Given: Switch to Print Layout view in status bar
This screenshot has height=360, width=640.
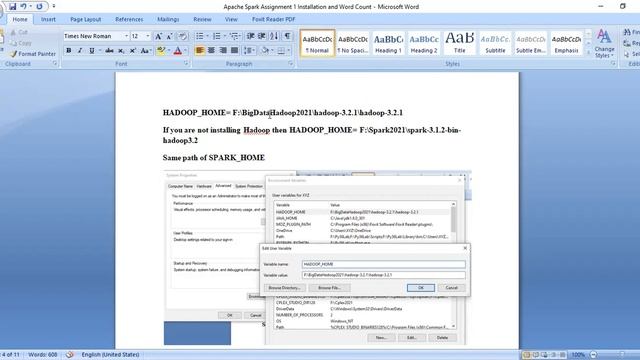Looking at the screenshot, I should (x=527, y=355).
